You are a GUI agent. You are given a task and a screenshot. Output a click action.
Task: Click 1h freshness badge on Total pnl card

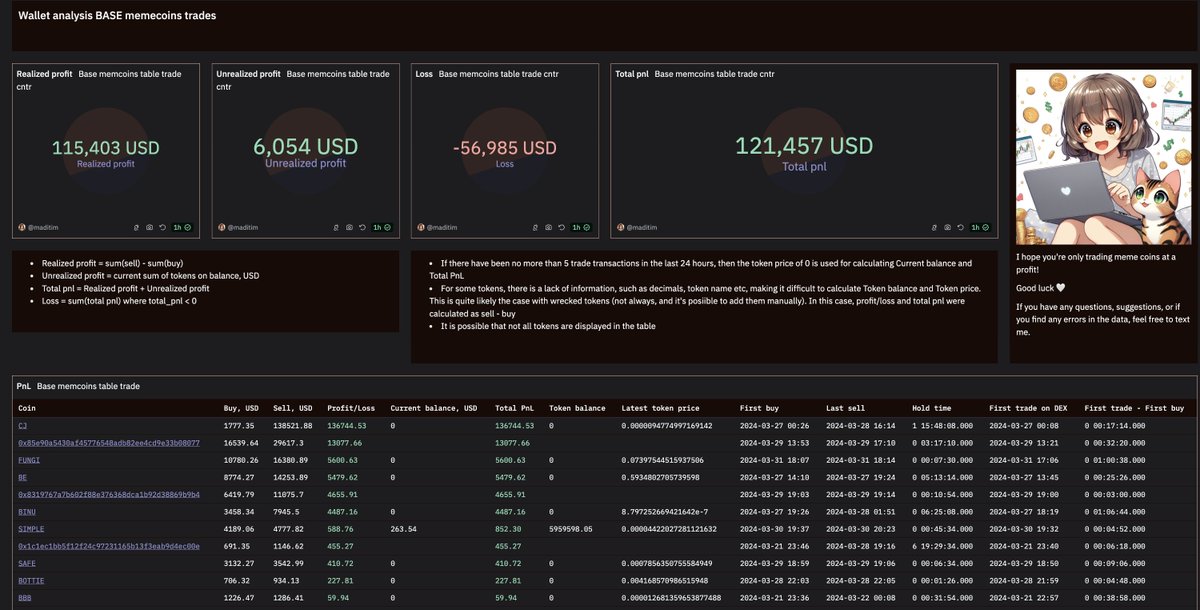980,227
